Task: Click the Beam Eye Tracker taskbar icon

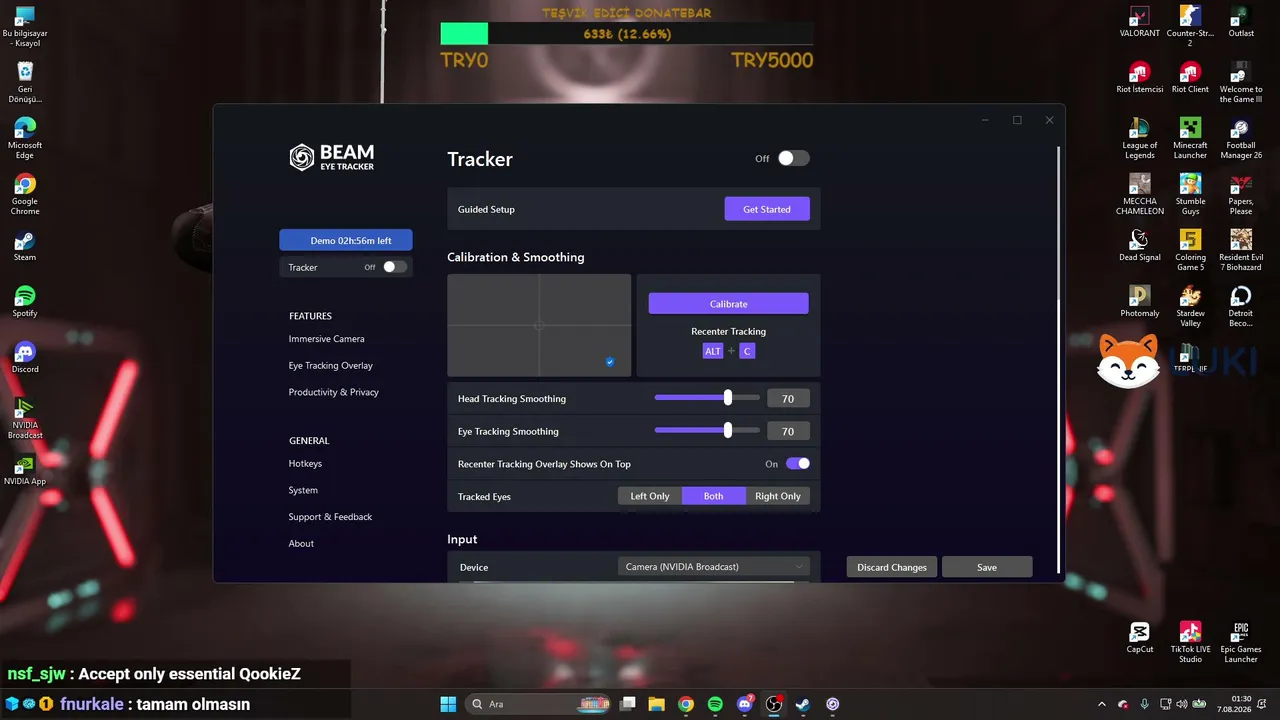Action: [833, 704]
